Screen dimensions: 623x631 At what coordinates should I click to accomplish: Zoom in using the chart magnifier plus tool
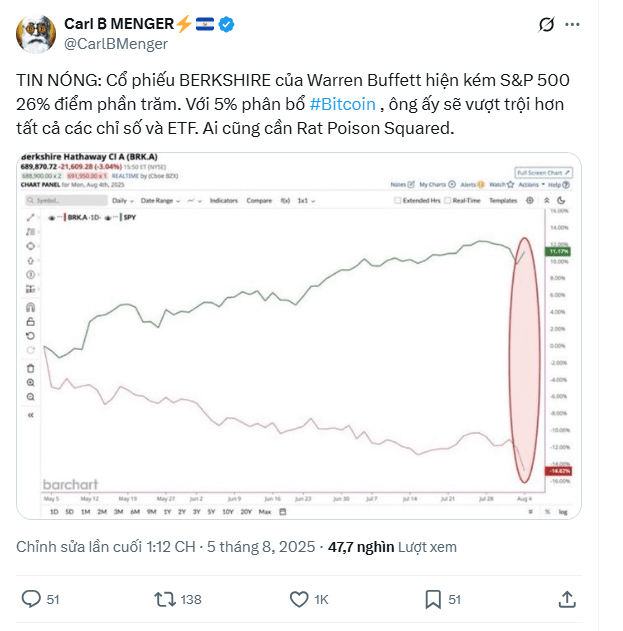click(x=31, y=383)
